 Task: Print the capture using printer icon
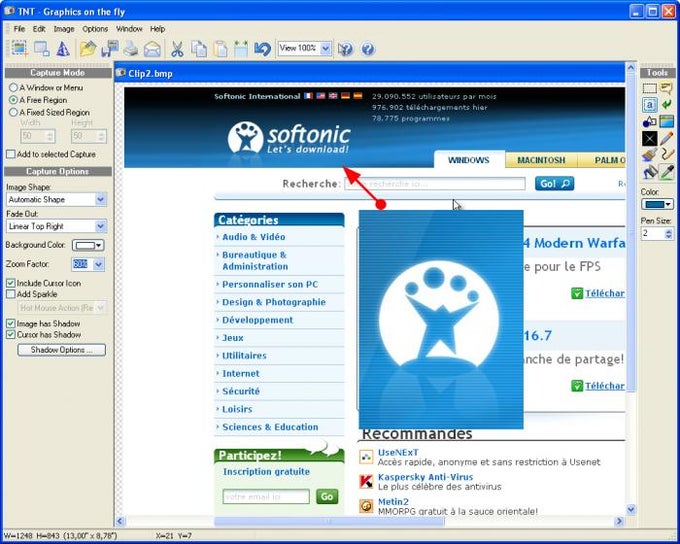131,49
